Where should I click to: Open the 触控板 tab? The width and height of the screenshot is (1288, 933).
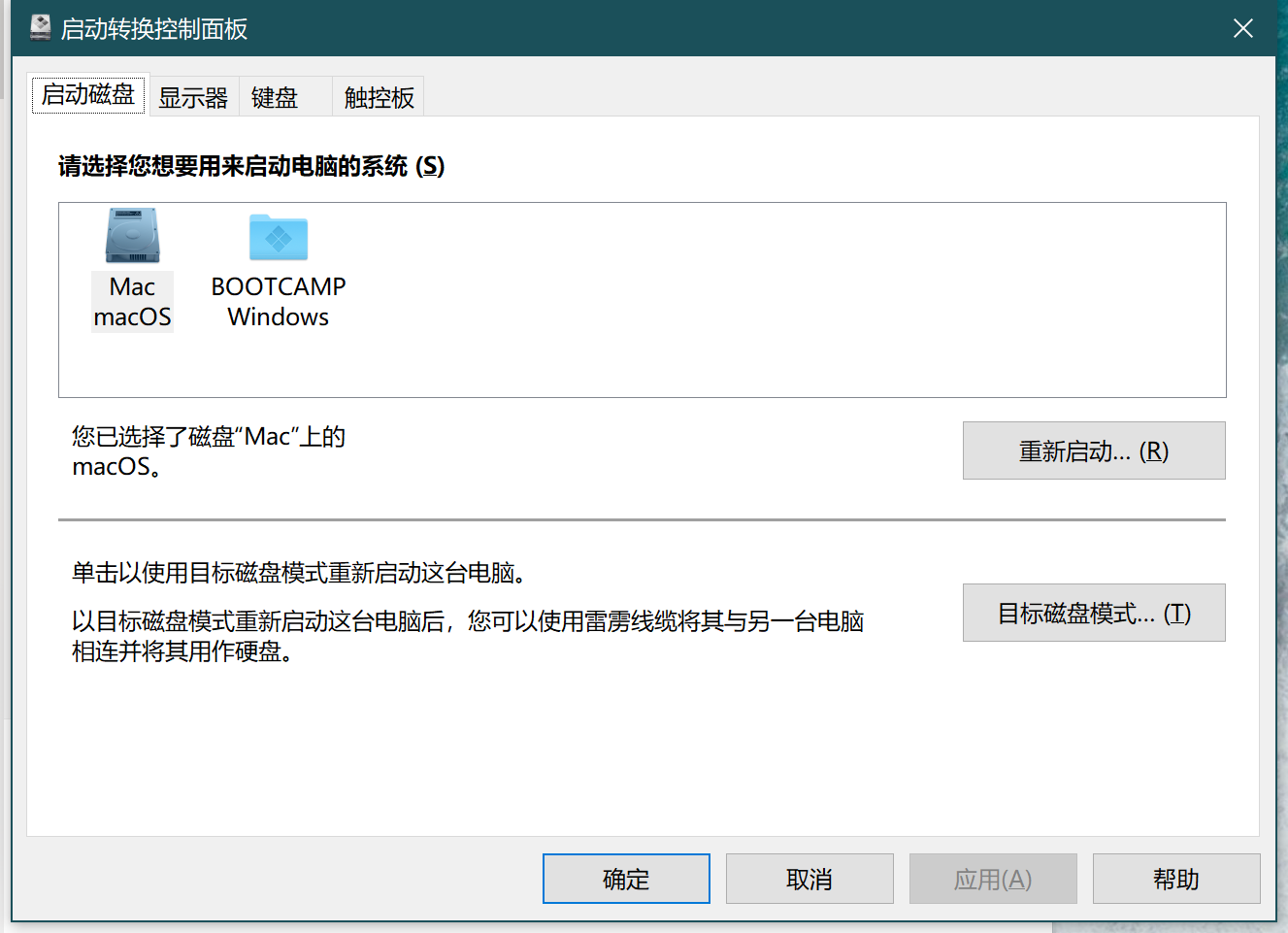pyautogui.click(x=379, y=97)
